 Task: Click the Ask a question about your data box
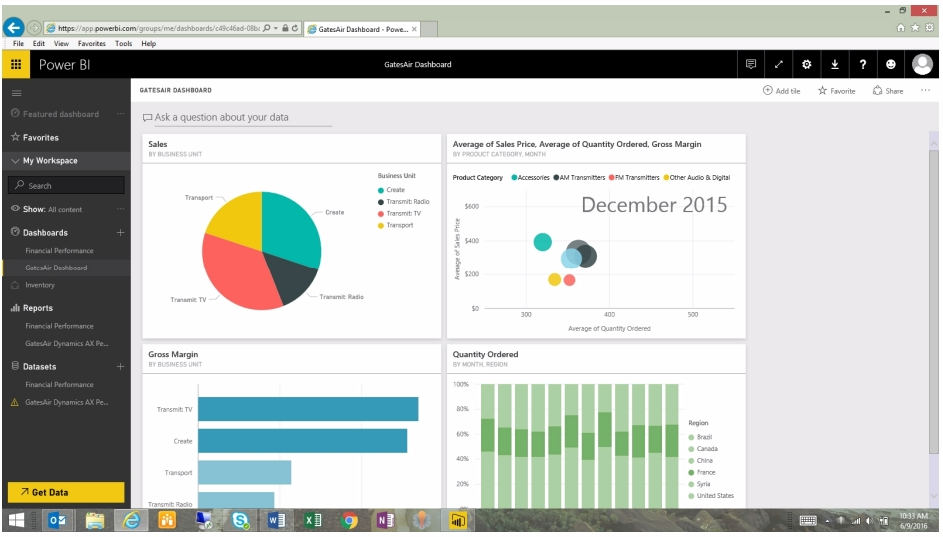click(x=236, y=118)
